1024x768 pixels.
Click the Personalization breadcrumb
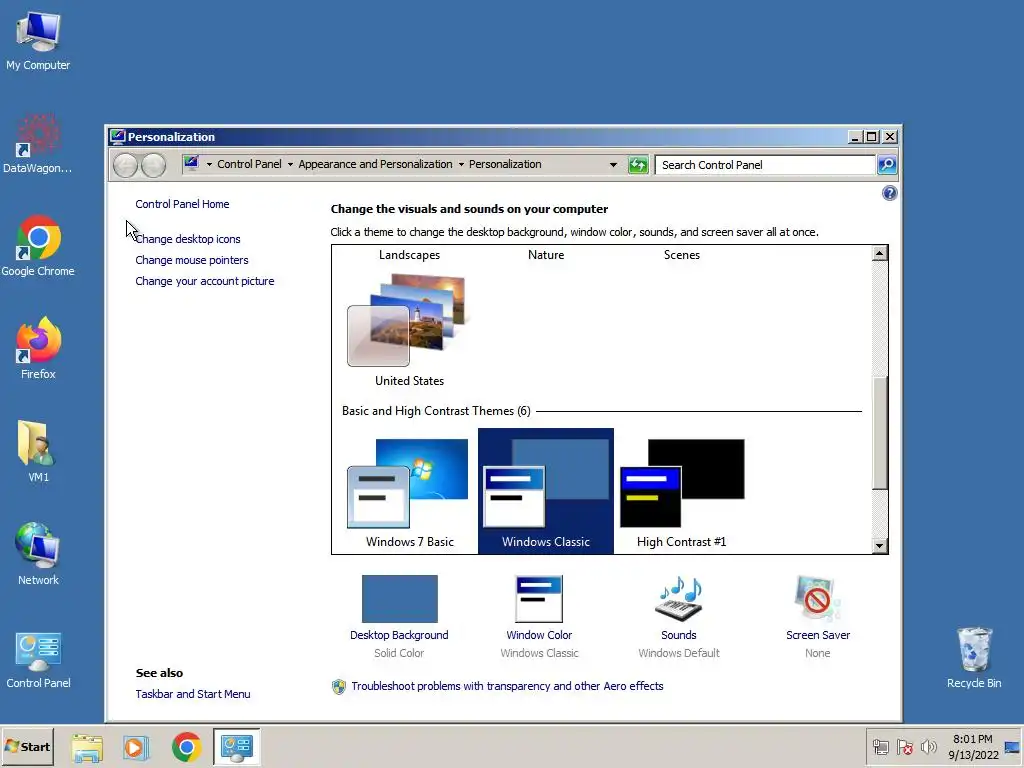pyautogui.click(x=505, y=165)
